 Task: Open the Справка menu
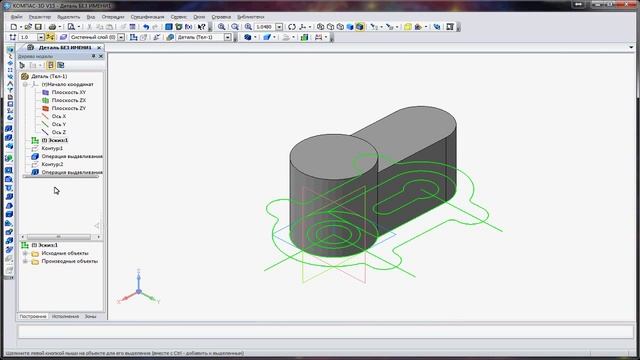(221, 17)
